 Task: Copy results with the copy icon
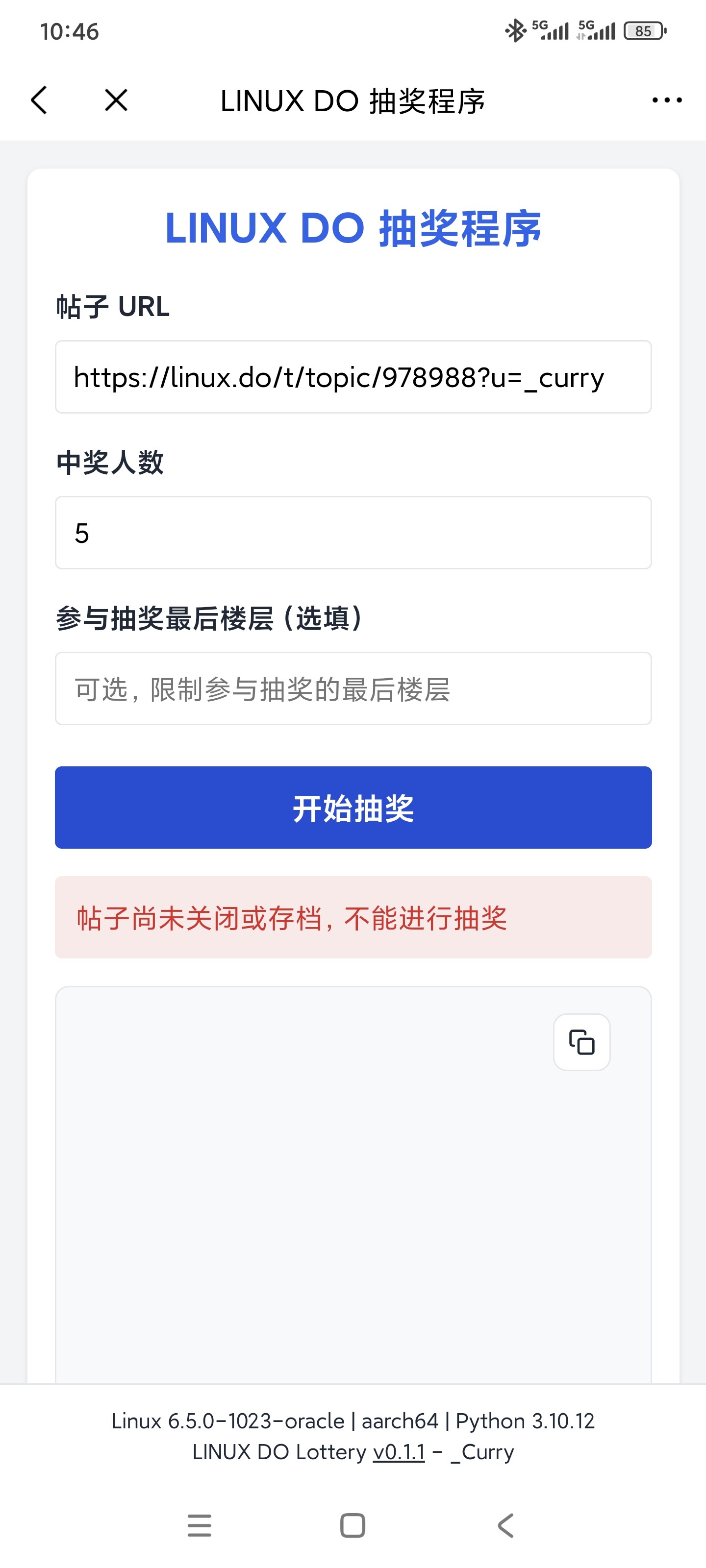(x=582, y=1042)
